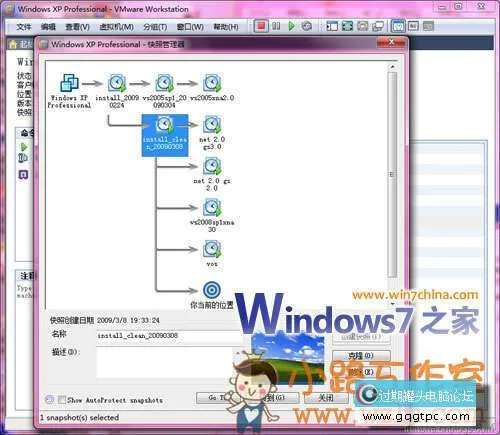Screen dimensions: 500x435
Task: Open the 分组(T) menu
Action: (x=155, y=27)
